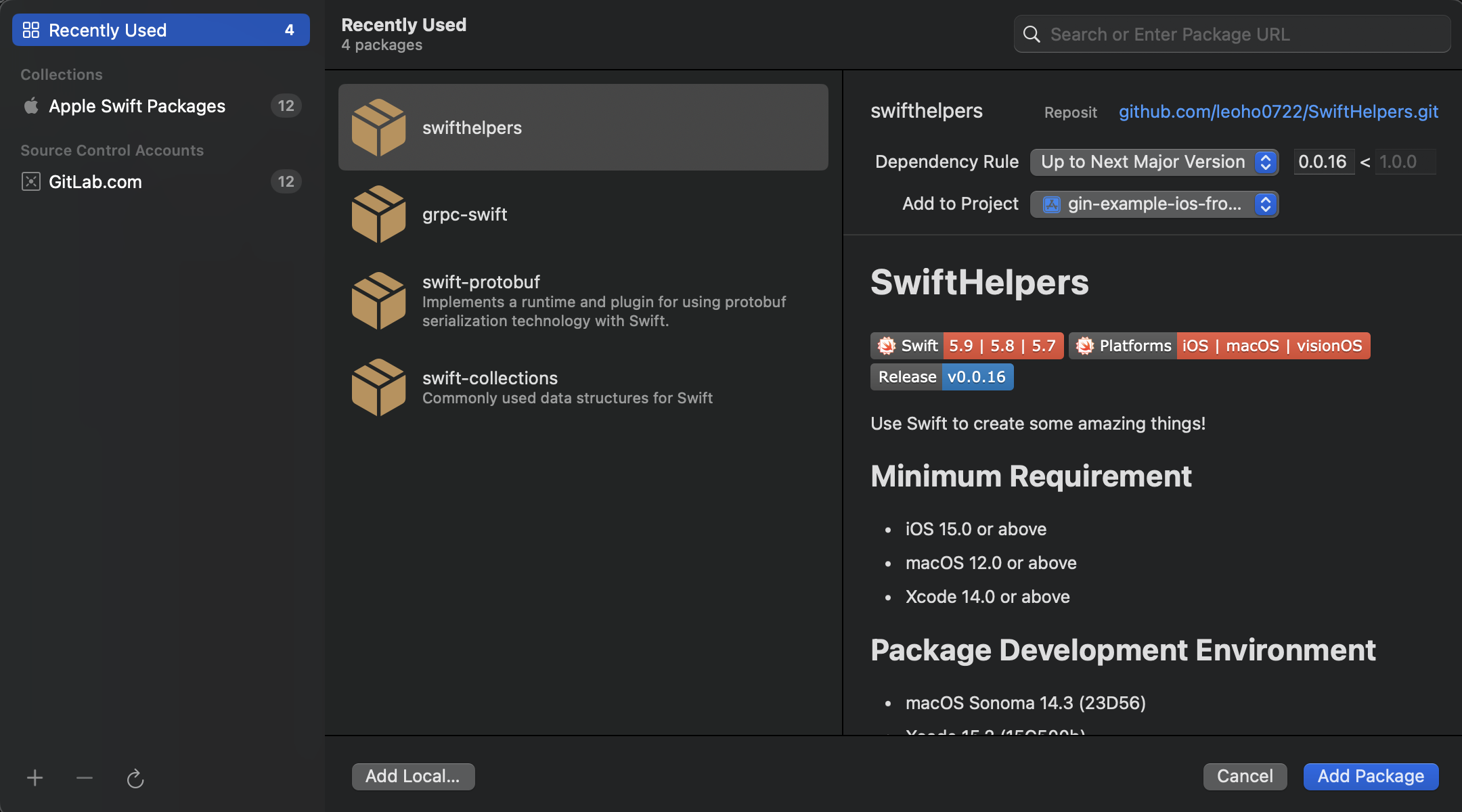Open the Dependency Rule dropdown
The image size is (1462, 812).
(x=1153, y=162)
